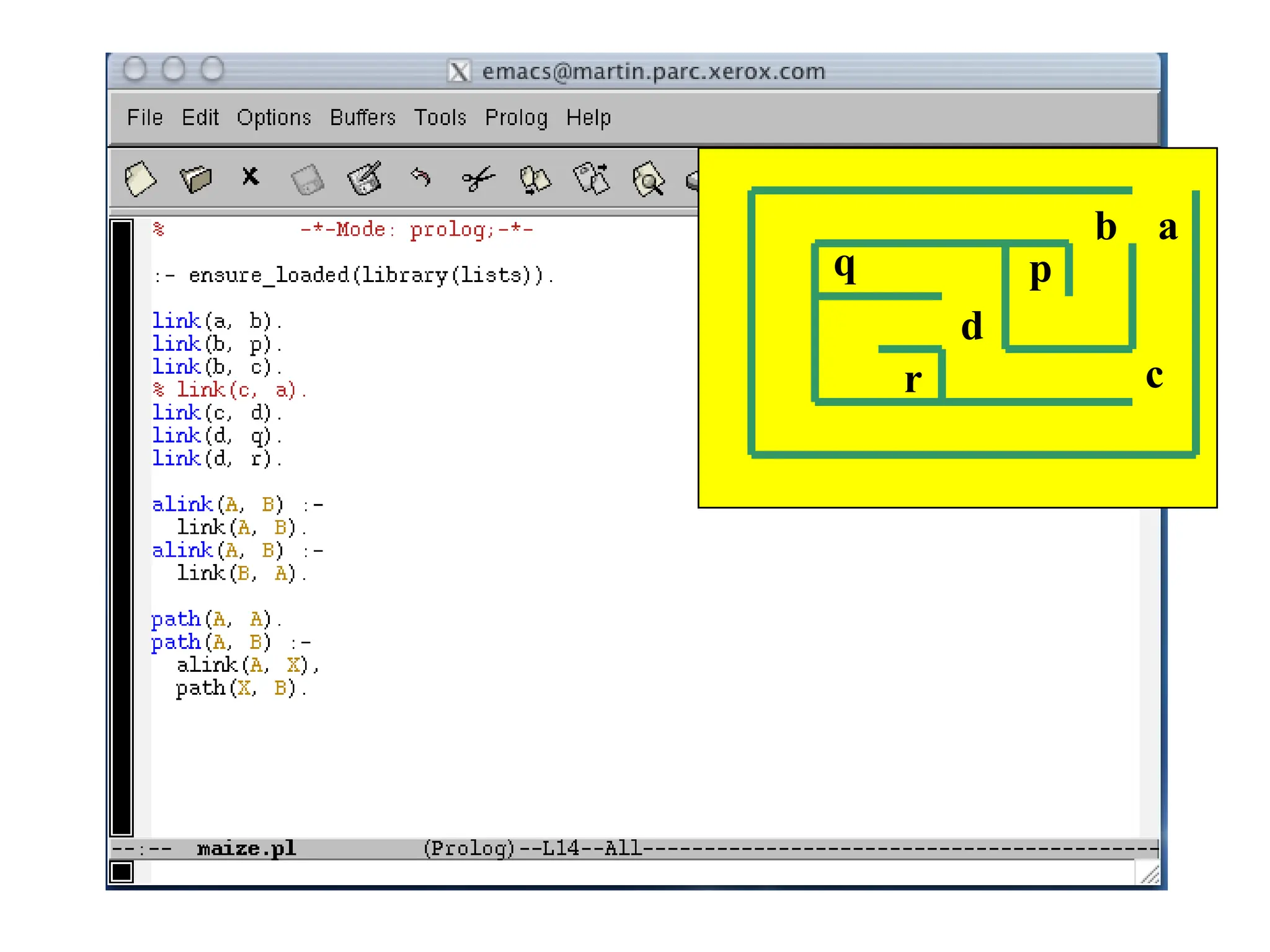
Task: Click the New file toolbar icon
Action: tap(140, 180)
